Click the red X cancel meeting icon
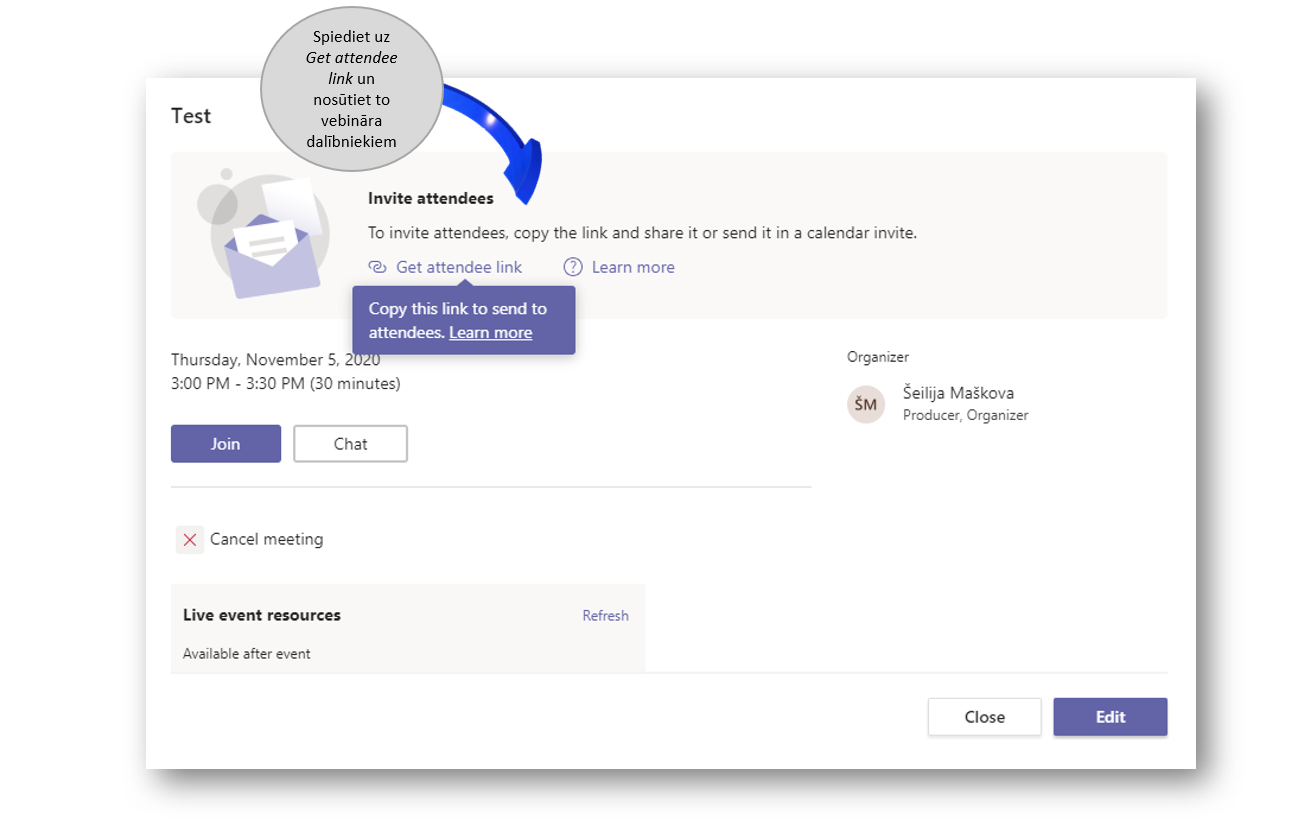This screenshot has width=1300, height=835. tap(190, 540)
